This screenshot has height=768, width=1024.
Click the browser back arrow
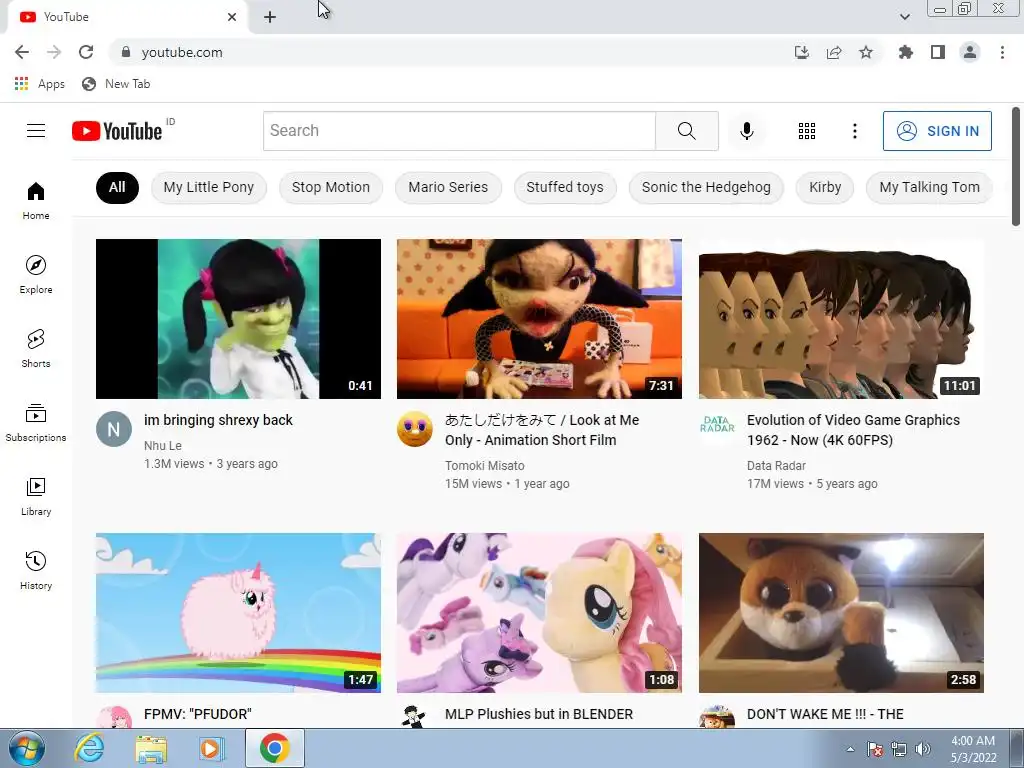22,52
